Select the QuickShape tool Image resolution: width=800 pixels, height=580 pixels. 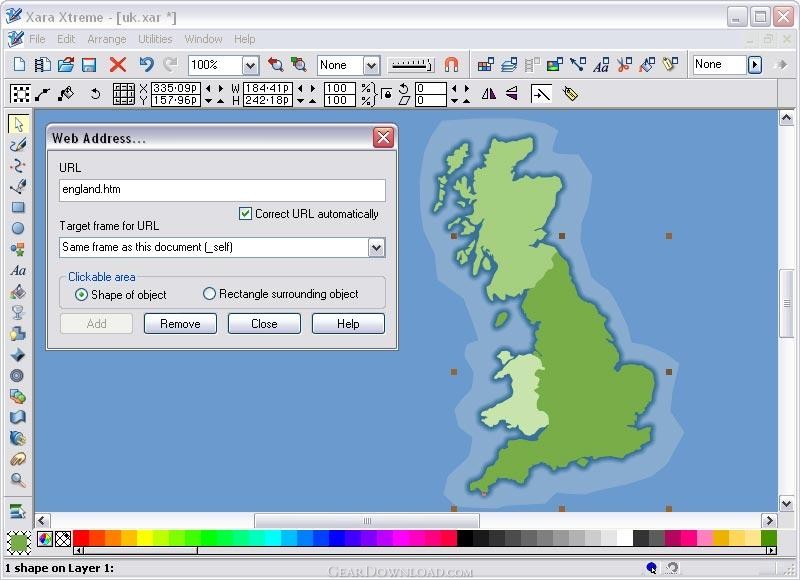pyautogui.click(x=18, y=249)
